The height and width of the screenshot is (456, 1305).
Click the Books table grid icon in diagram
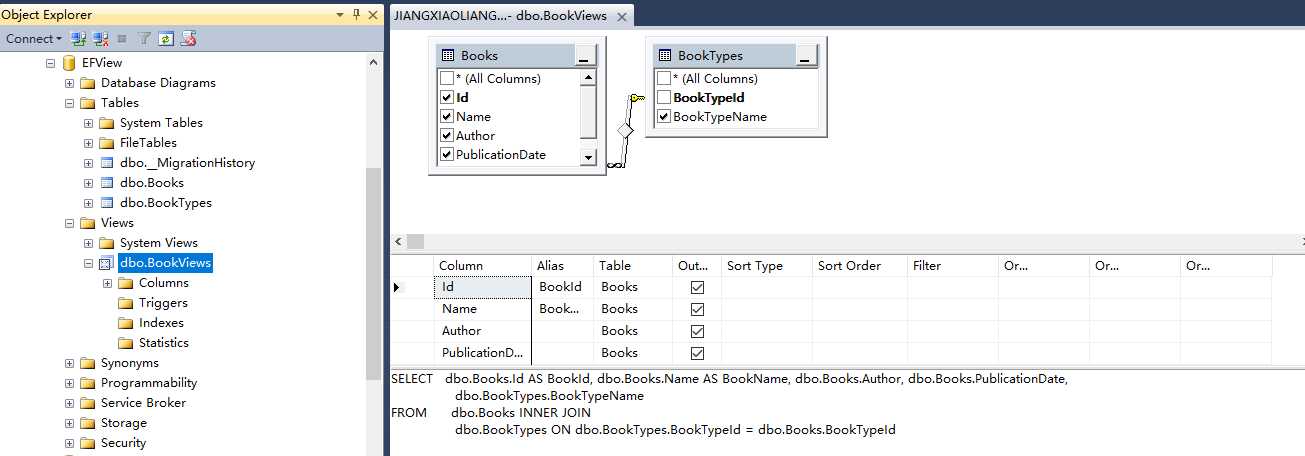tap(447, 55)
